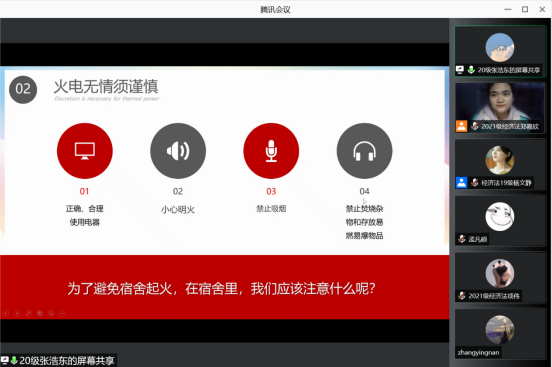
Task: Open the more options circle in slideshow controls
Action: pos(63,313)
